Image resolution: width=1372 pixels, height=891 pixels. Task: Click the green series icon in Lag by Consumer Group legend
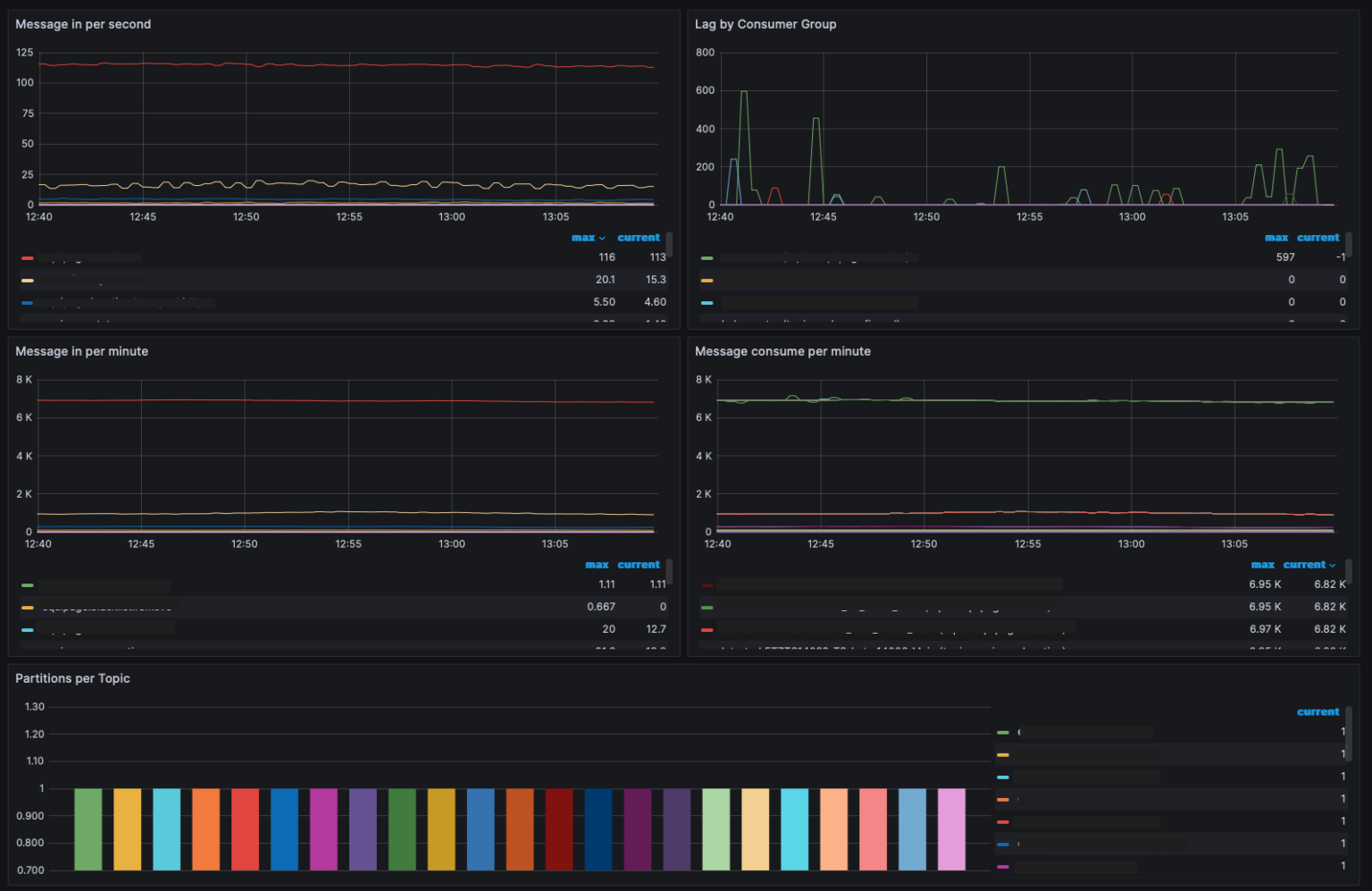(705, 257)
